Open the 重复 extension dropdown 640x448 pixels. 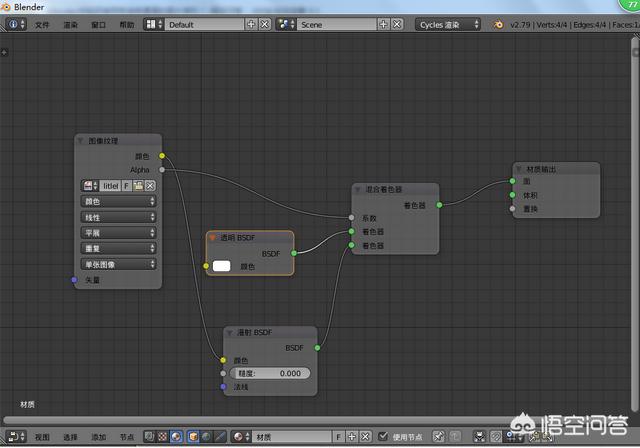119,248
